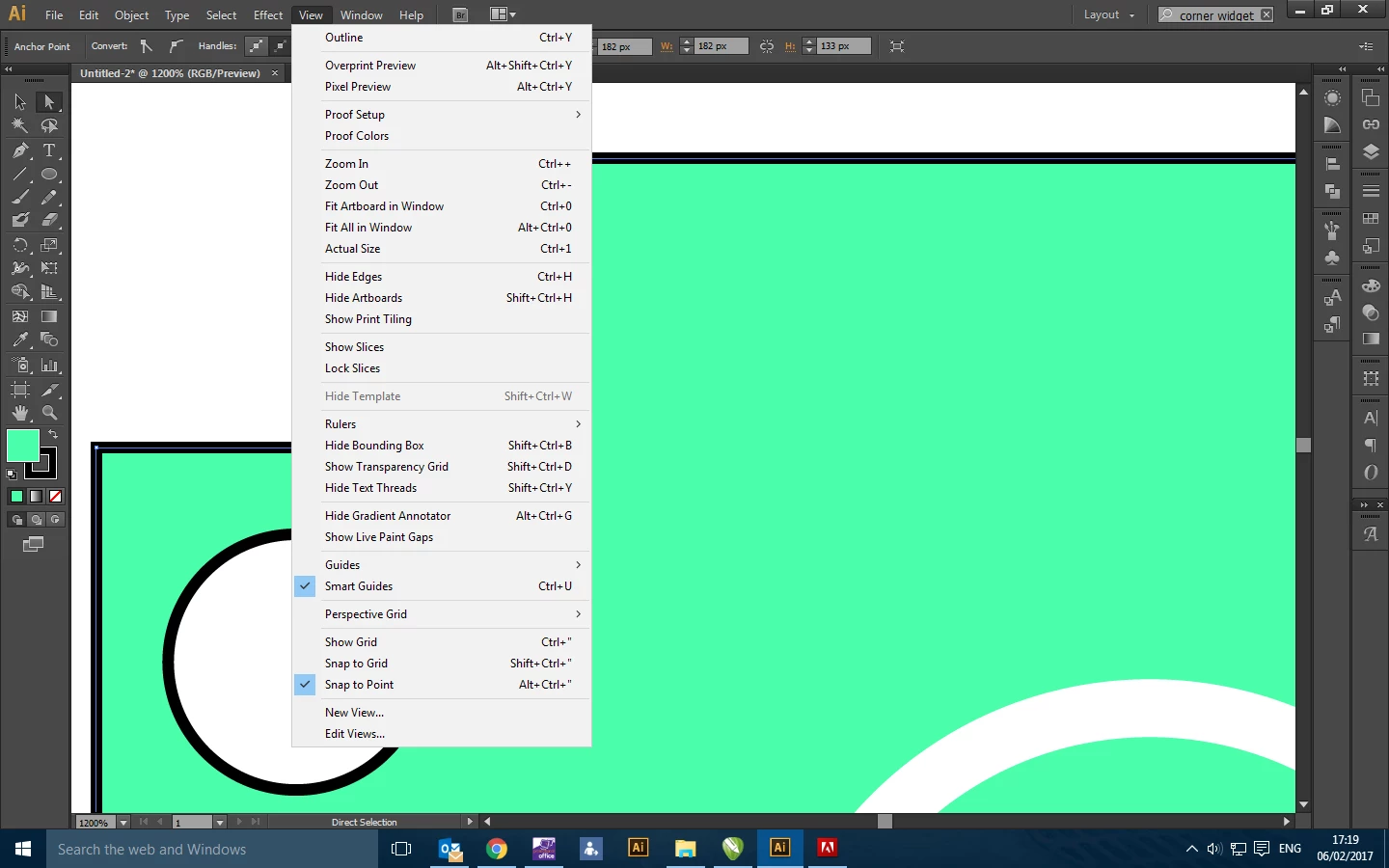Screen dimensions: 1389x868
Task: Open the Paragraph panel pilcrow icon
Action: click(1371, 445)
